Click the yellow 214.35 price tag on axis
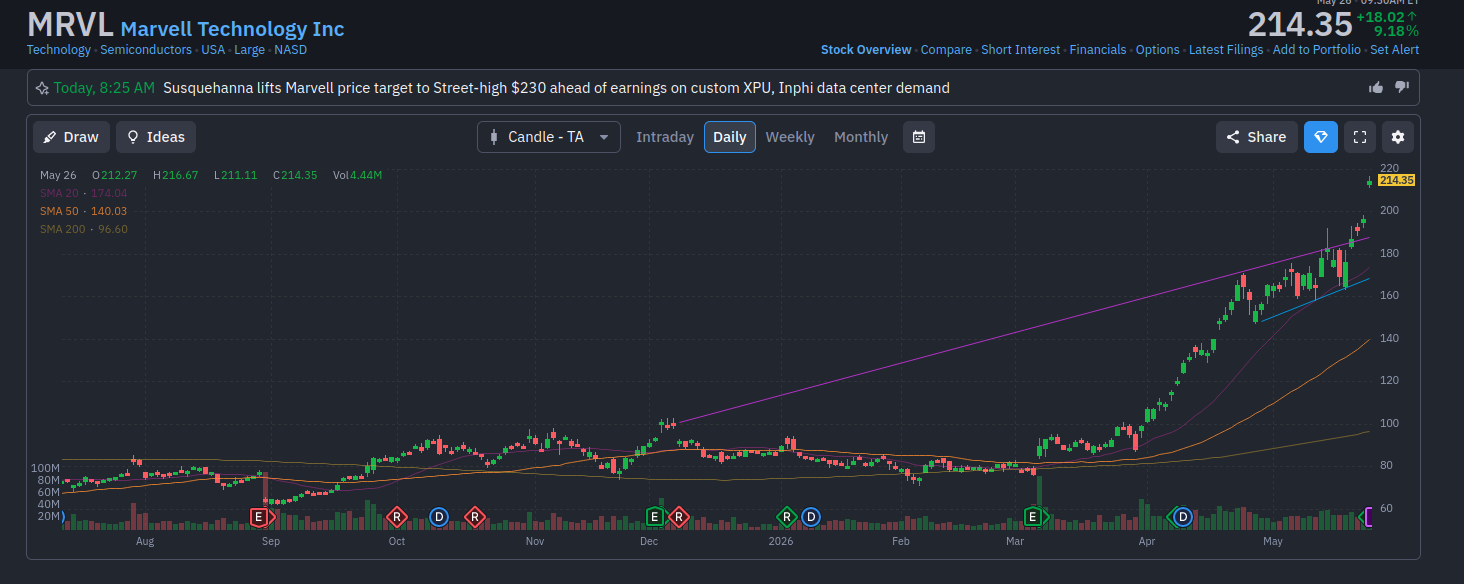This screenshot has width=1464, height=584. click(x=1396, y=180)
